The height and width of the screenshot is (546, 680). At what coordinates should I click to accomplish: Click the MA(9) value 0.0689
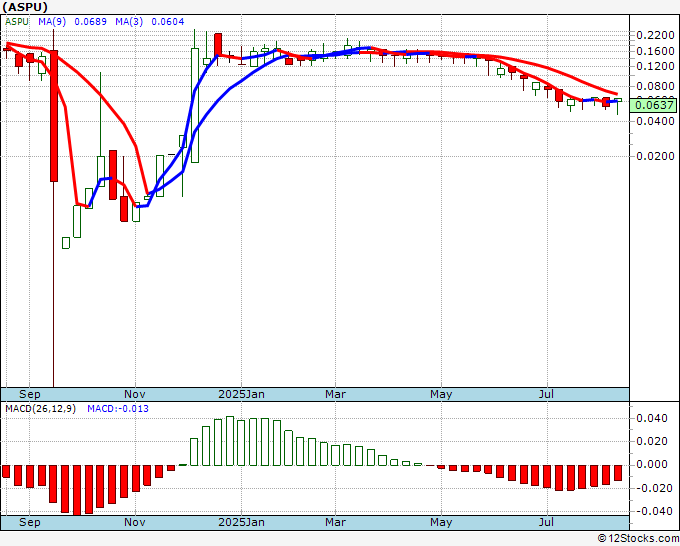click(x=90, y=22)
